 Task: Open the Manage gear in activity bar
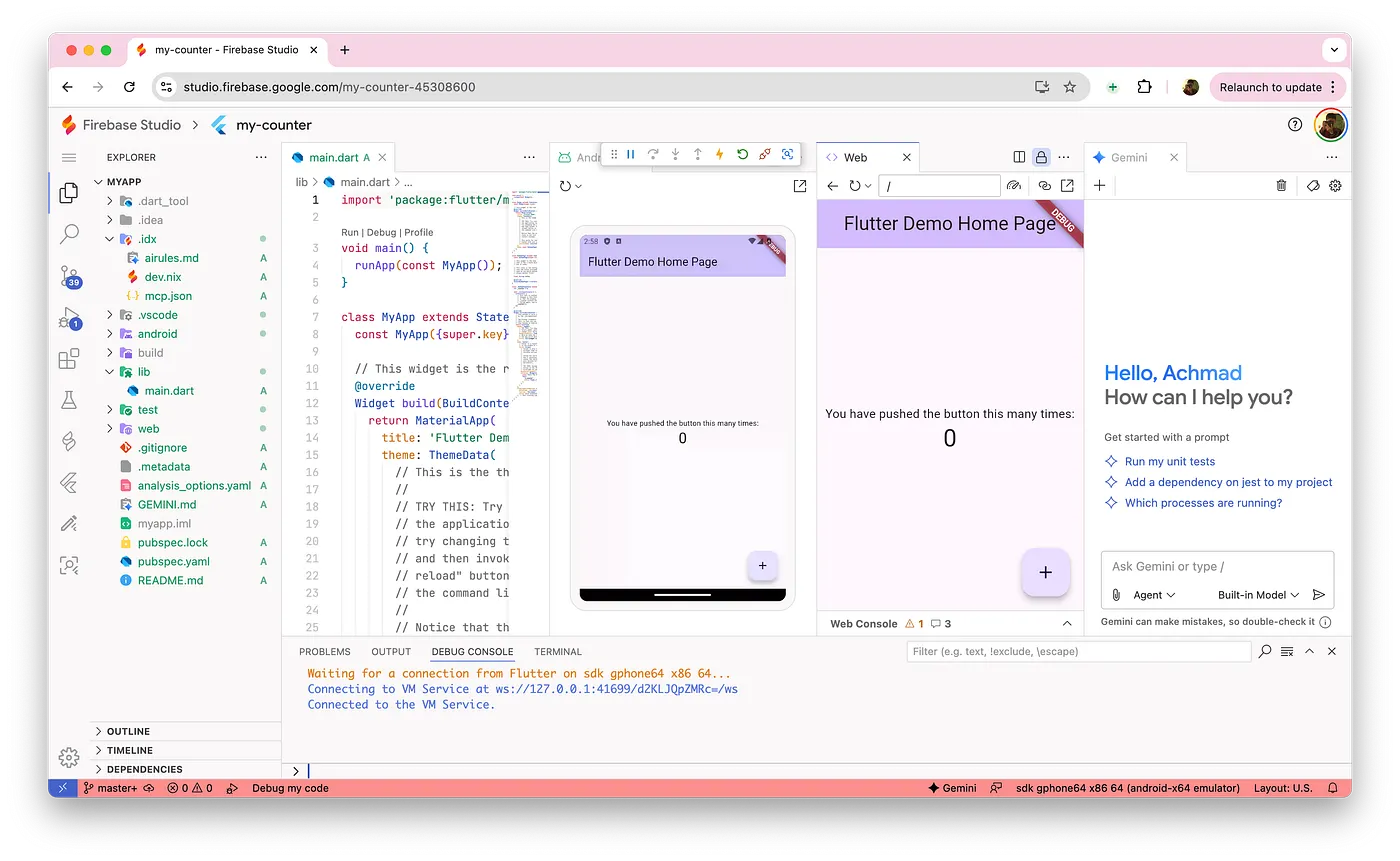pyautogui.click(x=69, y=757)
